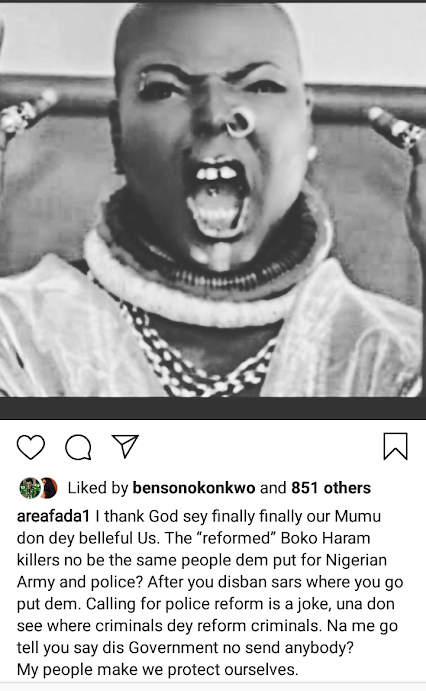This screenshot has width=426, height=691.
Task: Open the second liker's dark avatar
Action: (49, 488)
